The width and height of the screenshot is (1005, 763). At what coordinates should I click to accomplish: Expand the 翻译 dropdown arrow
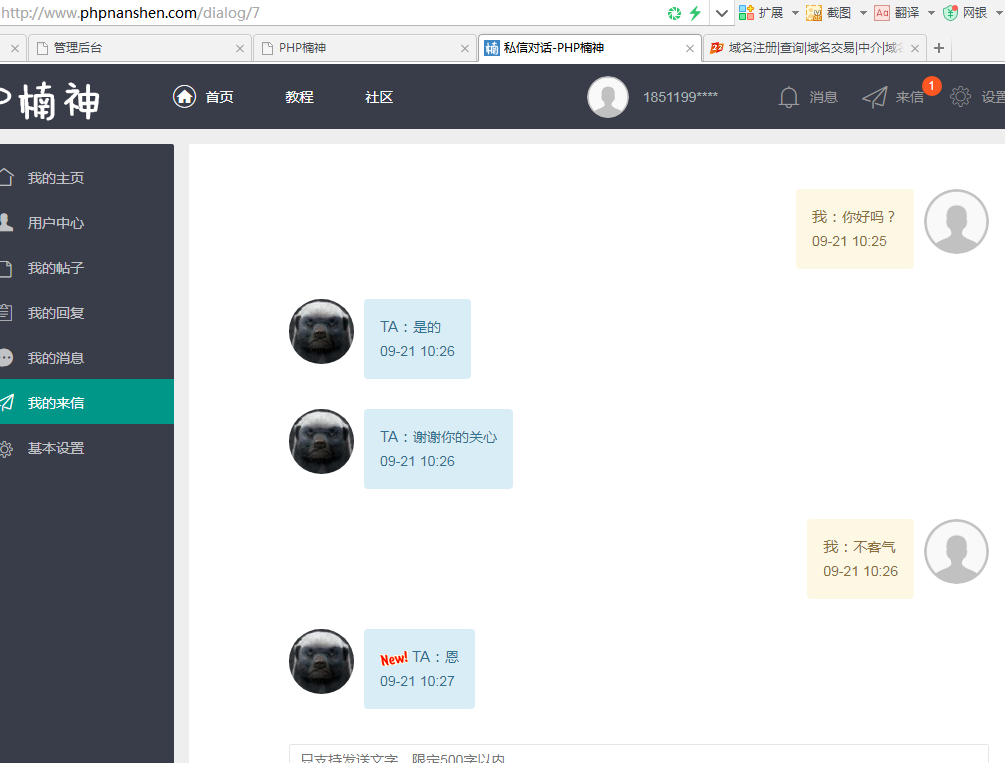tap(931, 13)
